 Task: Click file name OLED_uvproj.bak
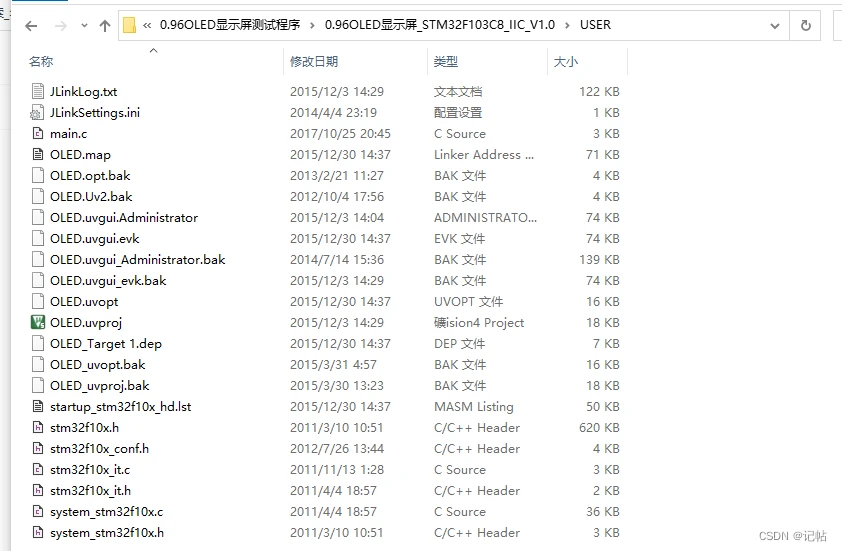click(x=100, y=386)
